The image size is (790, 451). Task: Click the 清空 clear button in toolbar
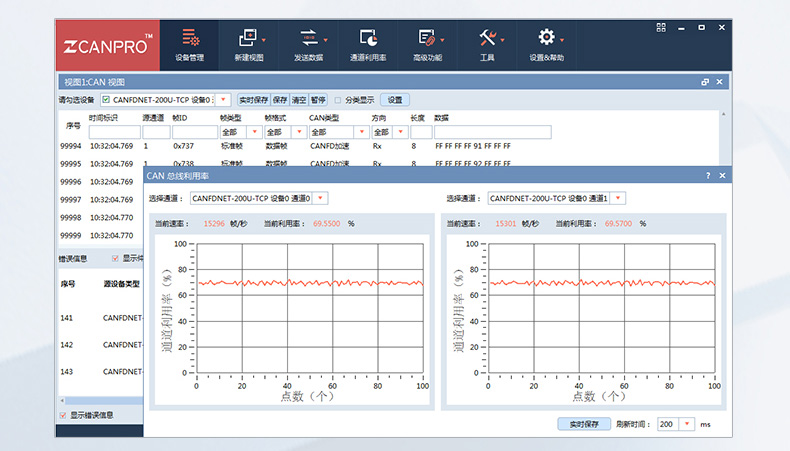coord(298,100)
